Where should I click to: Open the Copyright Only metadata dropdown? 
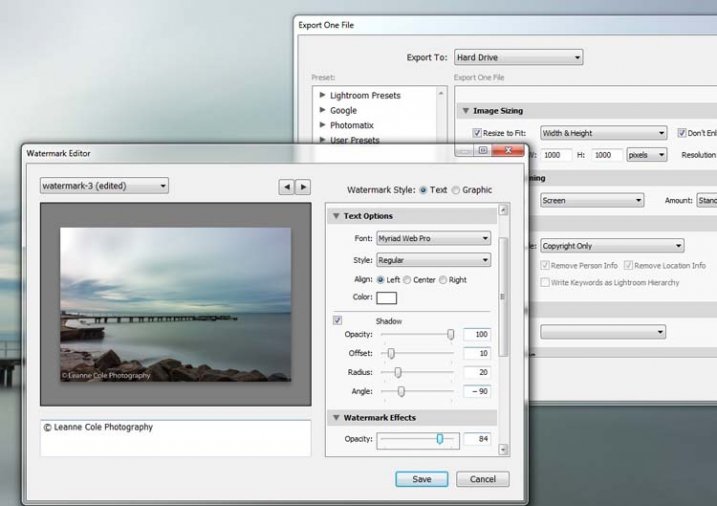pyautogui.click(x=611, y=245)
